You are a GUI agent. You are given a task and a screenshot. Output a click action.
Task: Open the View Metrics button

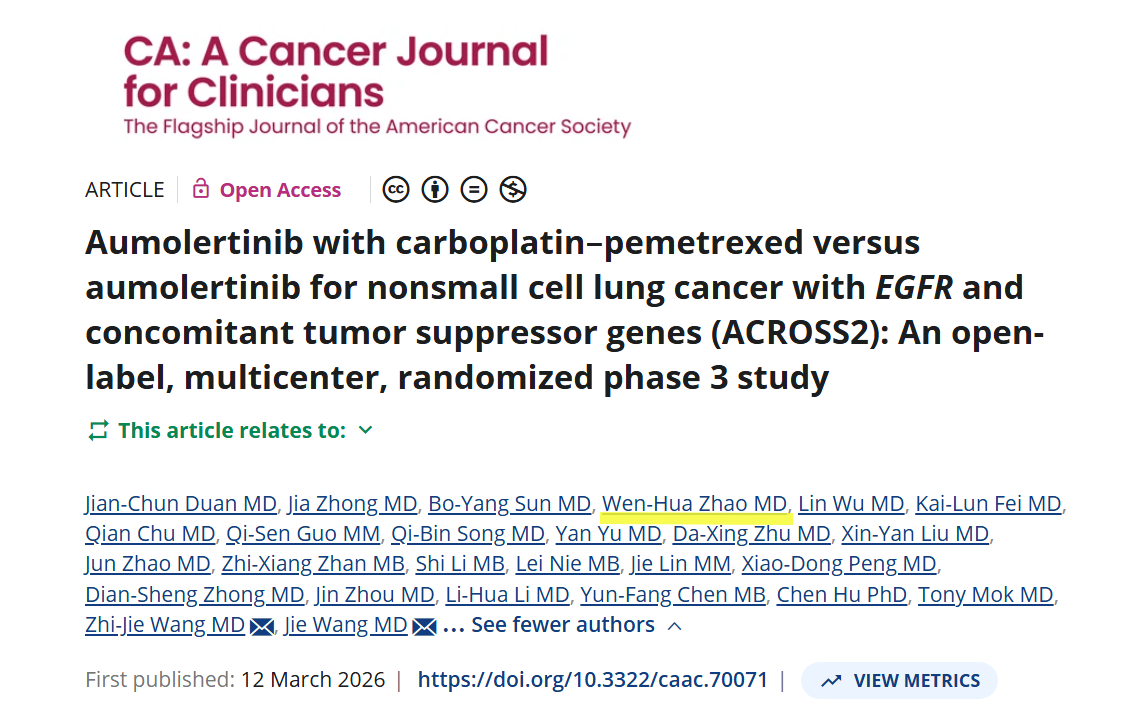tap(899, 680)
